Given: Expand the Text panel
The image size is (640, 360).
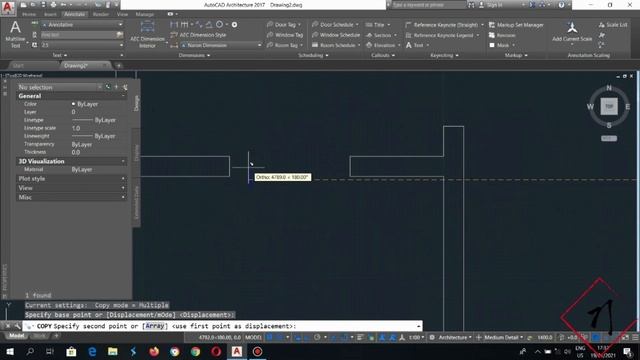Looking at the screenshot, I should click(60, 55).
